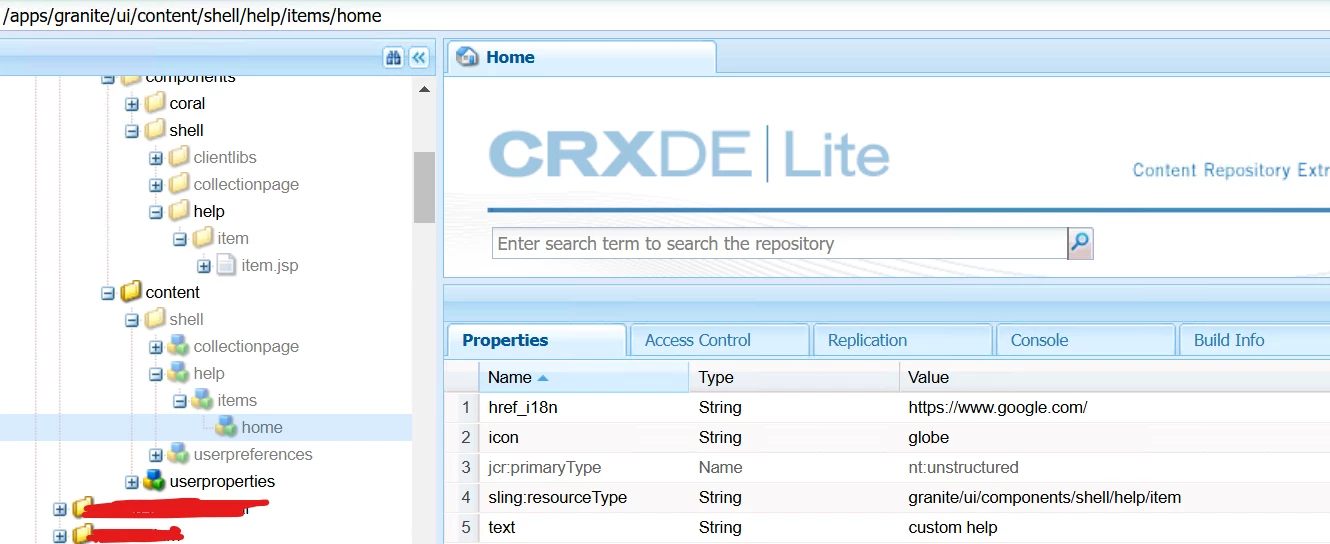Expand collectionpage node under content
This screenshot has height=544, width=1330.
[x=156, y=347]
